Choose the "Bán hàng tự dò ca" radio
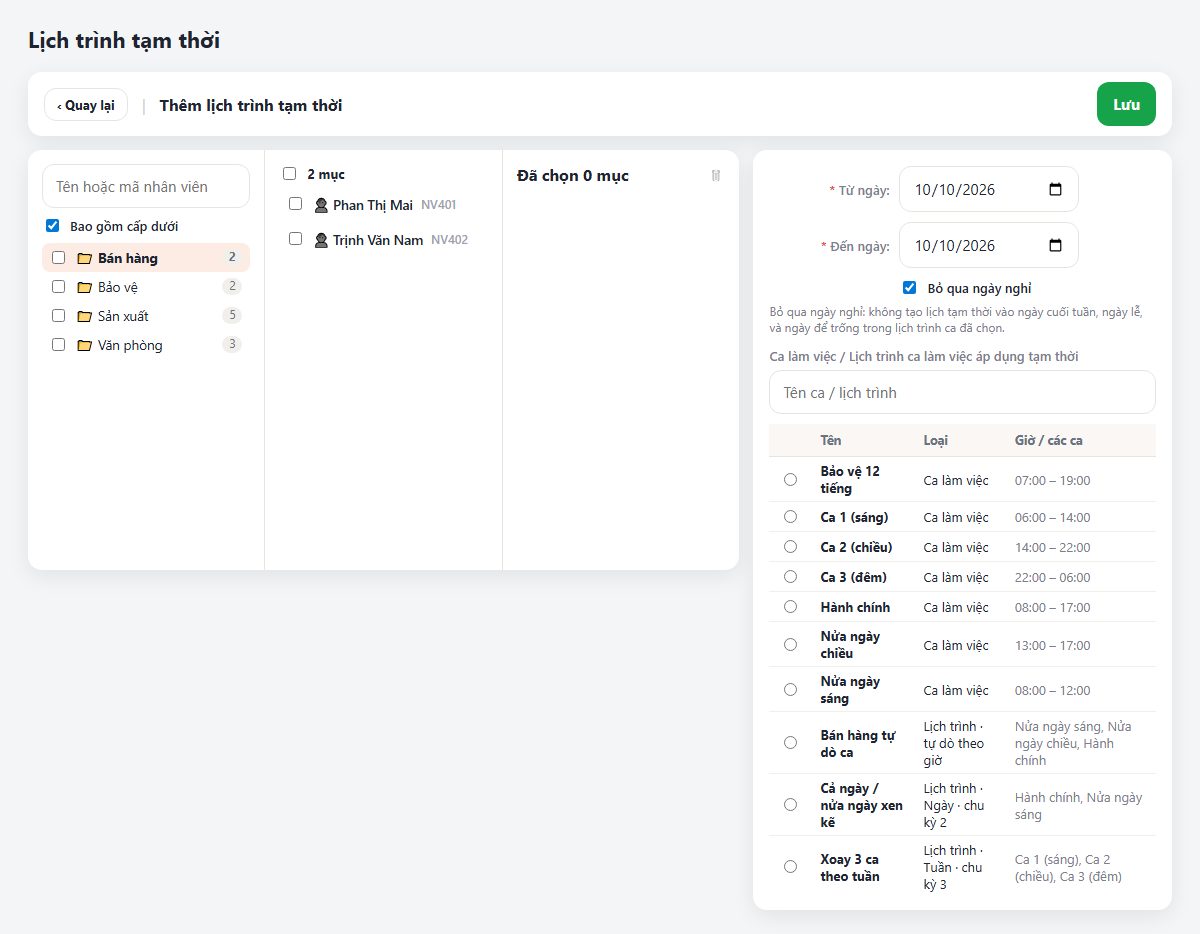 (x=791, y=743)
